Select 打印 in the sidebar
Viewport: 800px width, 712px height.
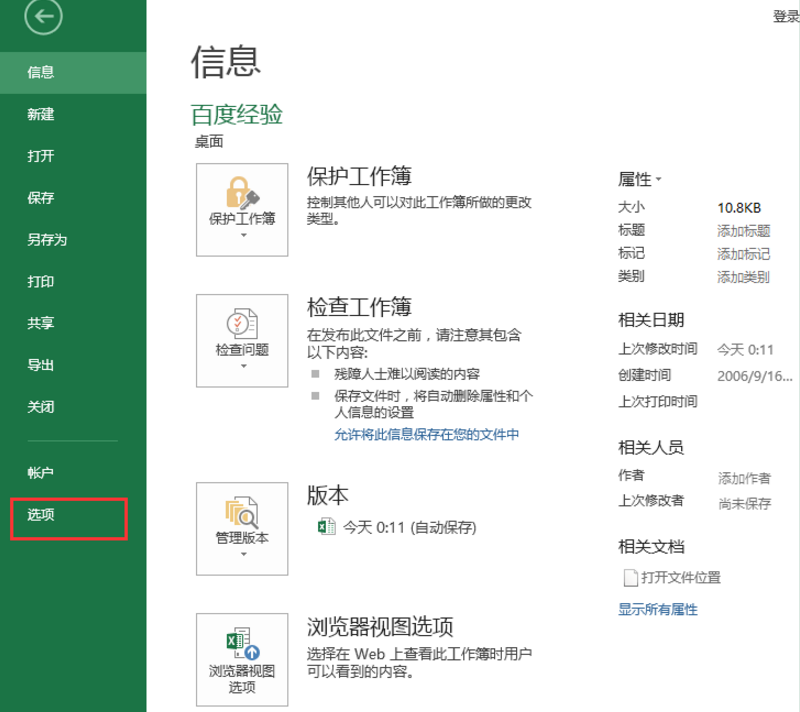(x=40, y=282)
